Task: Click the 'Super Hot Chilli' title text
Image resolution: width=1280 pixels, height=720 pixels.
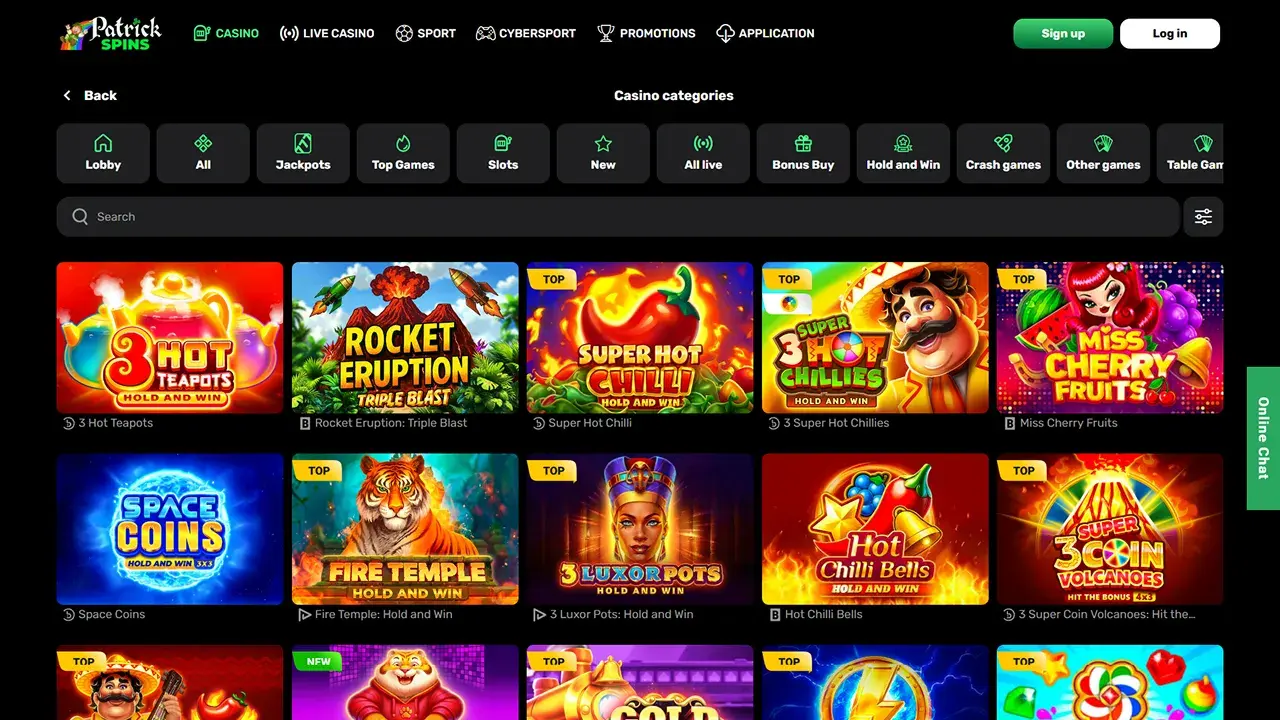Action: pyautogui.click(x=590, y=423)
